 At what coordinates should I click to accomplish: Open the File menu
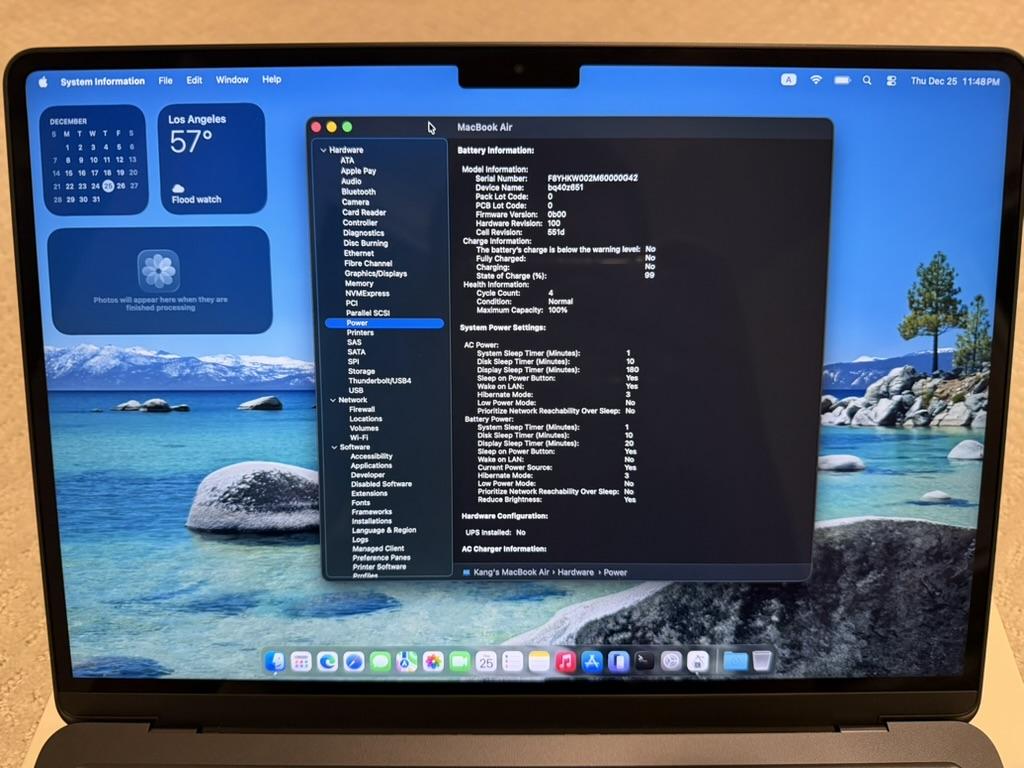coord(165,80)
